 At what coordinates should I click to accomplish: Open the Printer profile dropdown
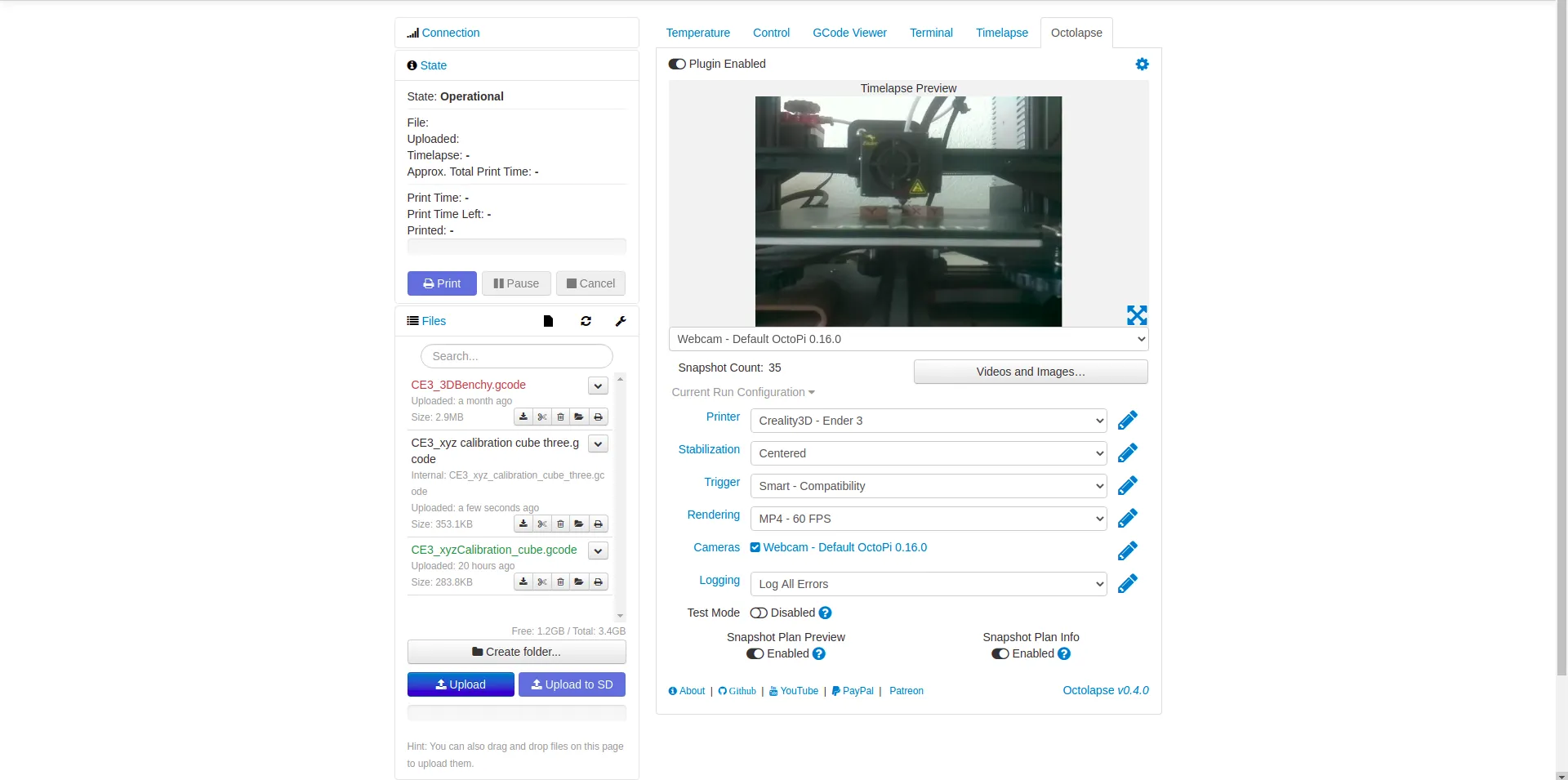[929, 421]
